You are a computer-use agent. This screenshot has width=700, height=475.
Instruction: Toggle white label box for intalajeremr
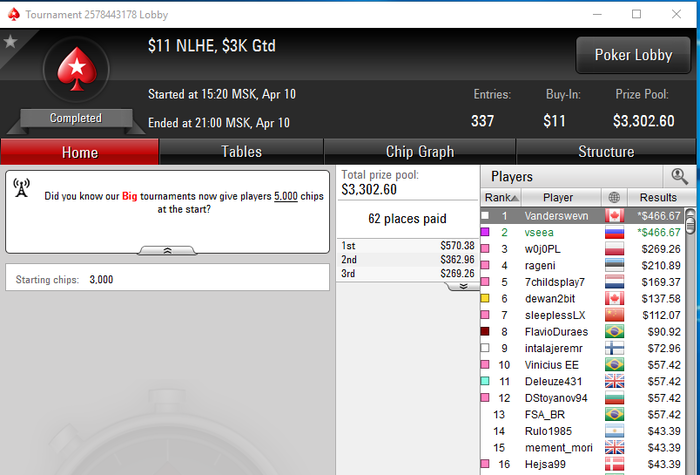point(485,348)
